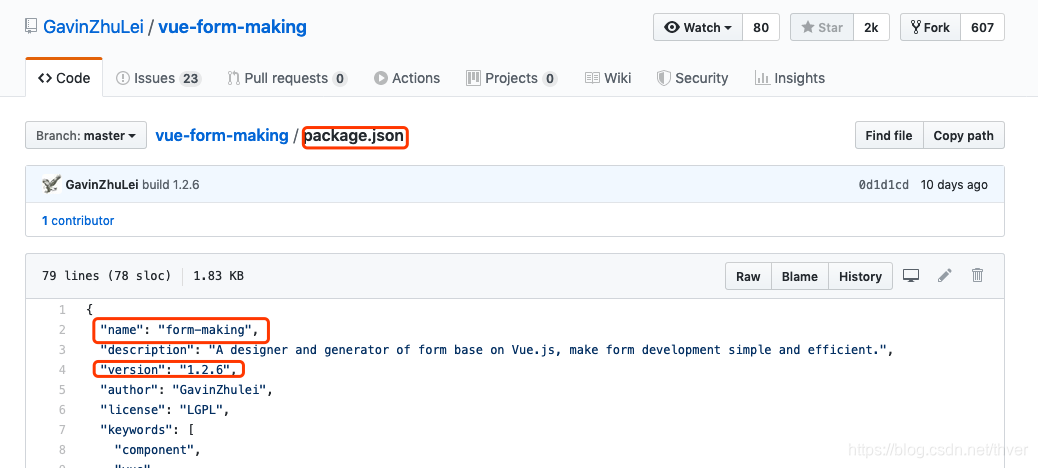
Task: Click the "component" keyword text
Action: (x=154, y=450)
